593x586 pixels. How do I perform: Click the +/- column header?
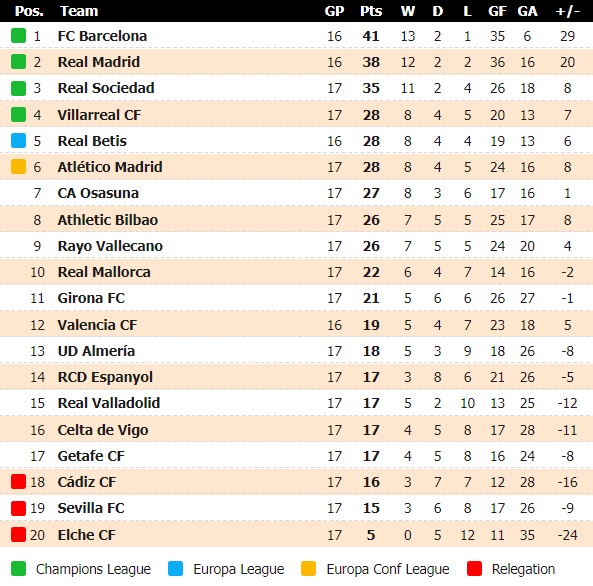pos(567,11)
